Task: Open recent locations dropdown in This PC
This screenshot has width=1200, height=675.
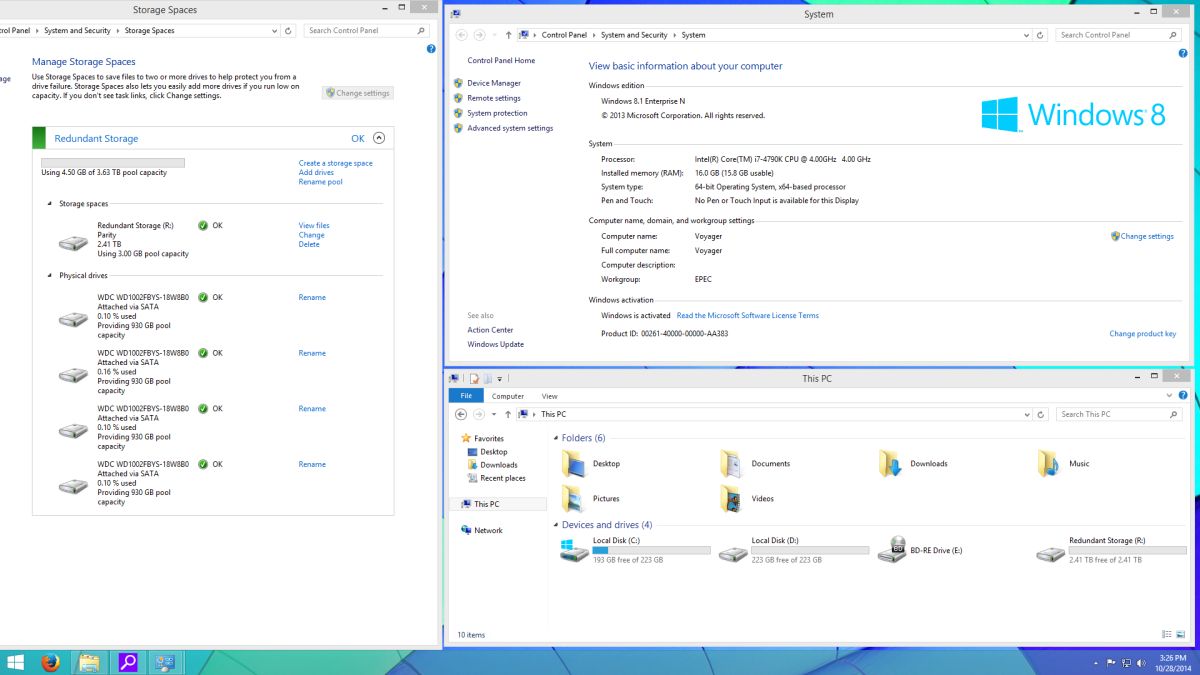Action: [494, 414]
